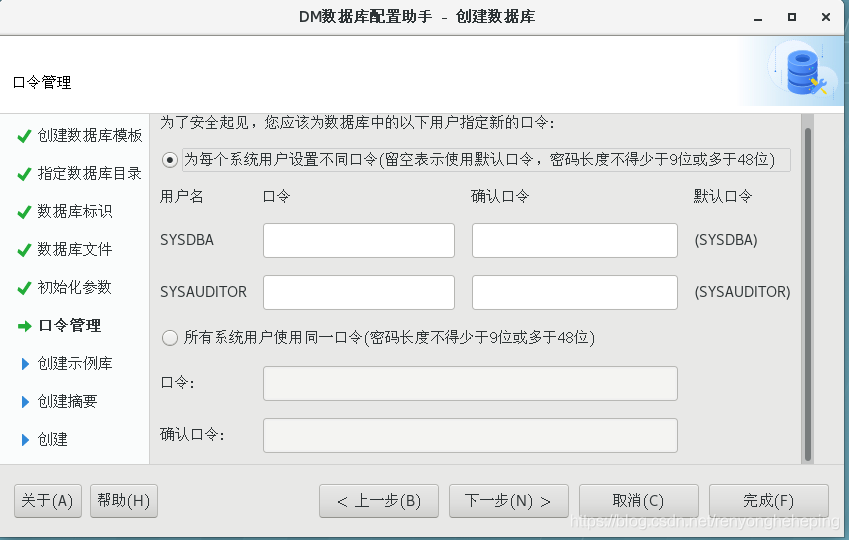Screen dimensions: 849x540
Task: Select the 创建数据库模板 step label
Action: 90,135
